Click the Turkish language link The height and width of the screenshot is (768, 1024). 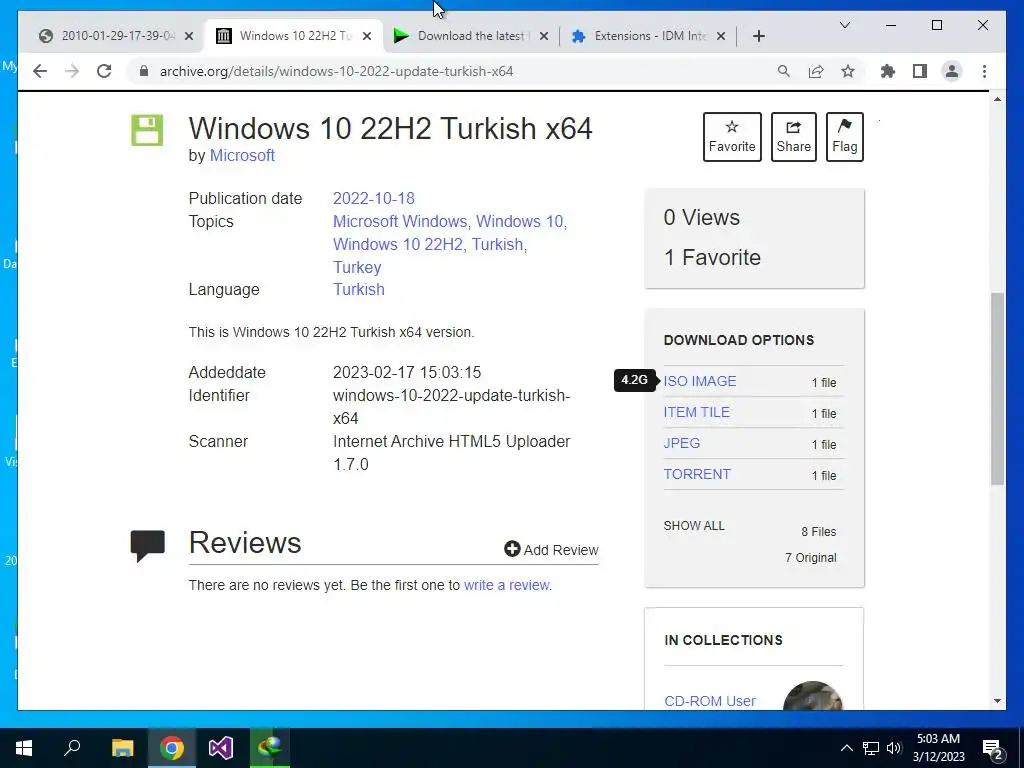point(359,289)
